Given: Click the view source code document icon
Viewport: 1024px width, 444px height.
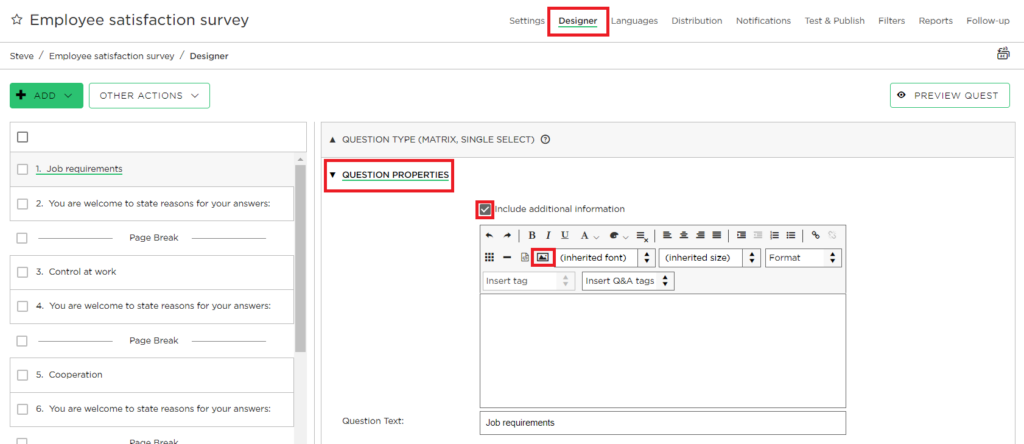Looking at the screenshot, I should click(x=524, y=257).
